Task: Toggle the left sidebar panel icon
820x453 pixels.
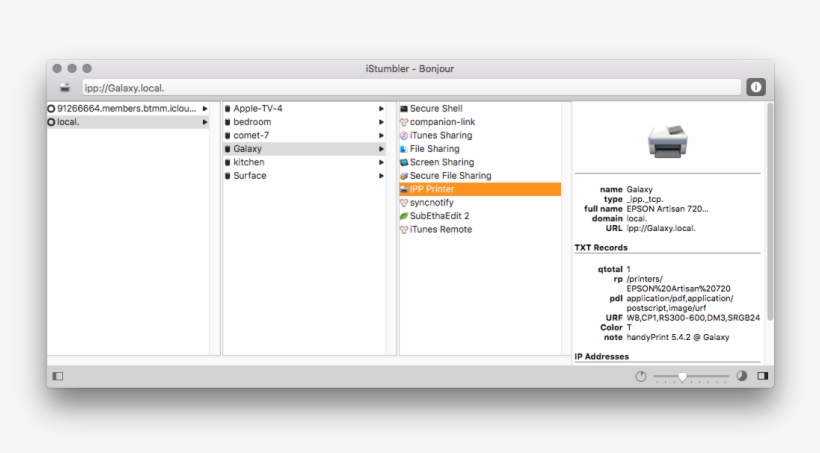Action: [58, 376]
